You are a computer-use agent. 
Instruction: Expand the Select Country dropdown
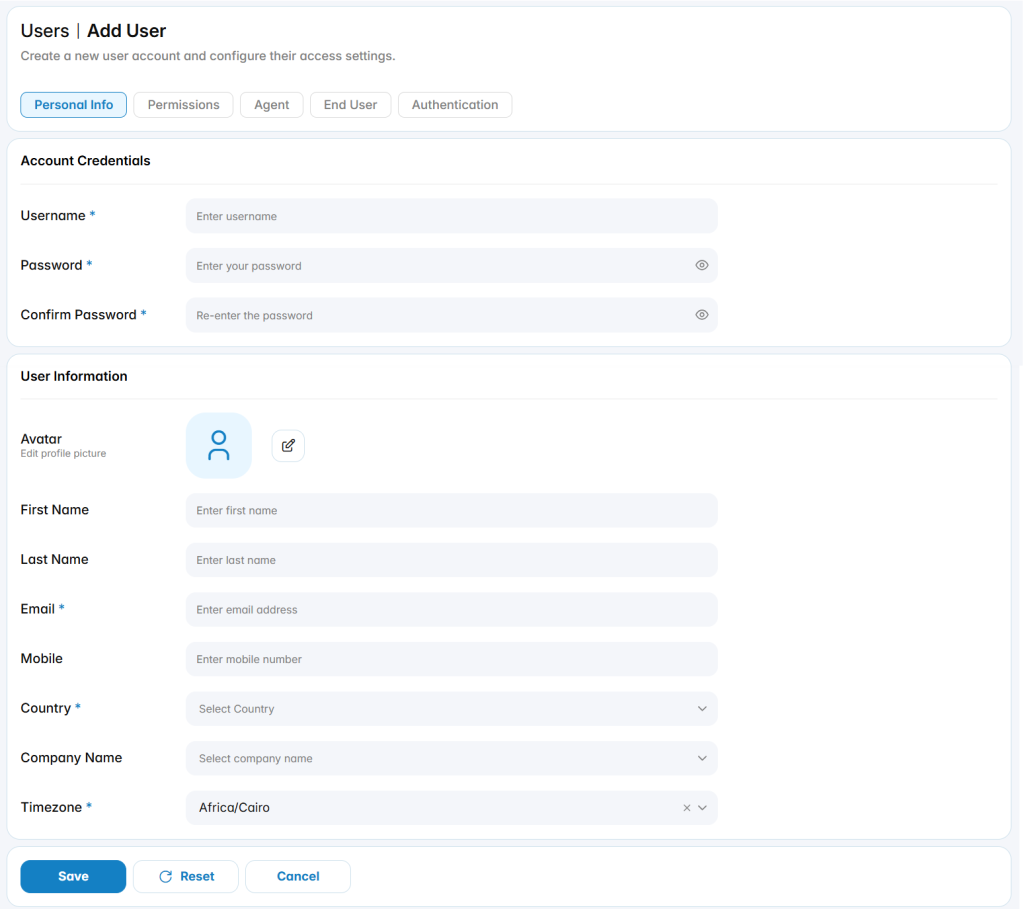(451, 709)
